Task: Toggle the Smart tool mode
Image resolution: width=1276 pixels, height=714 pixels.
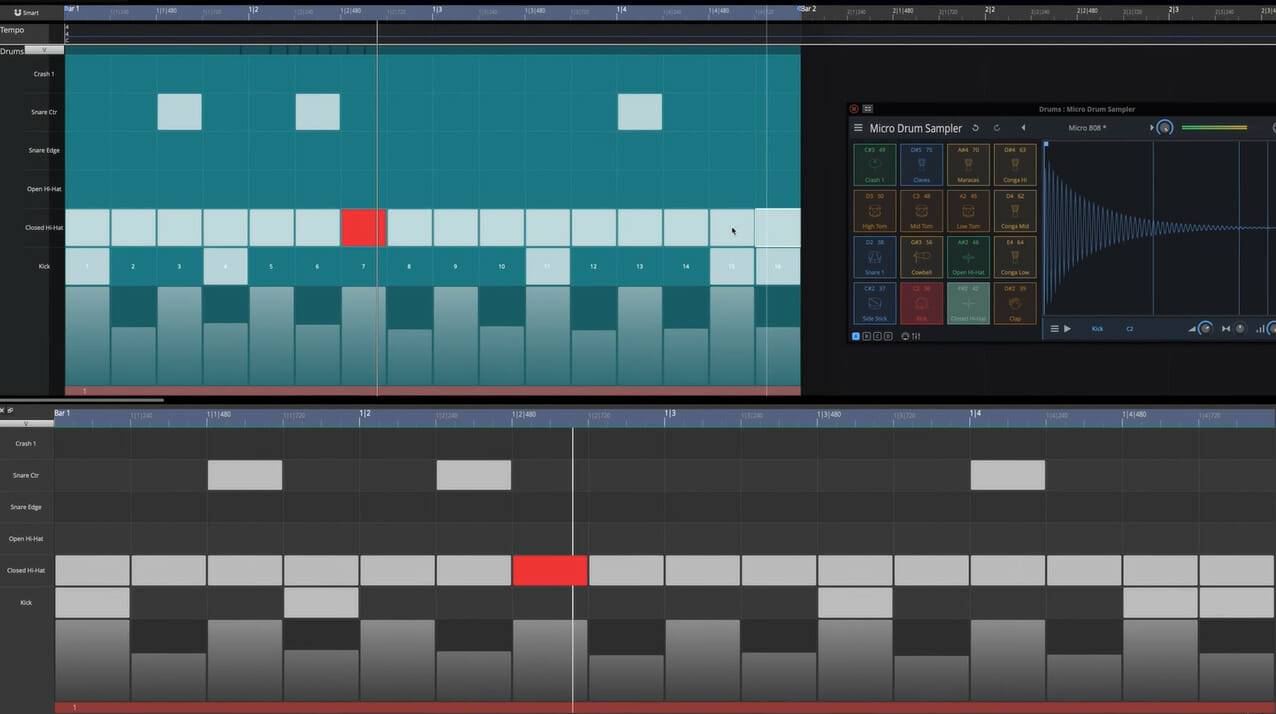Action: [x=26, y=12]
